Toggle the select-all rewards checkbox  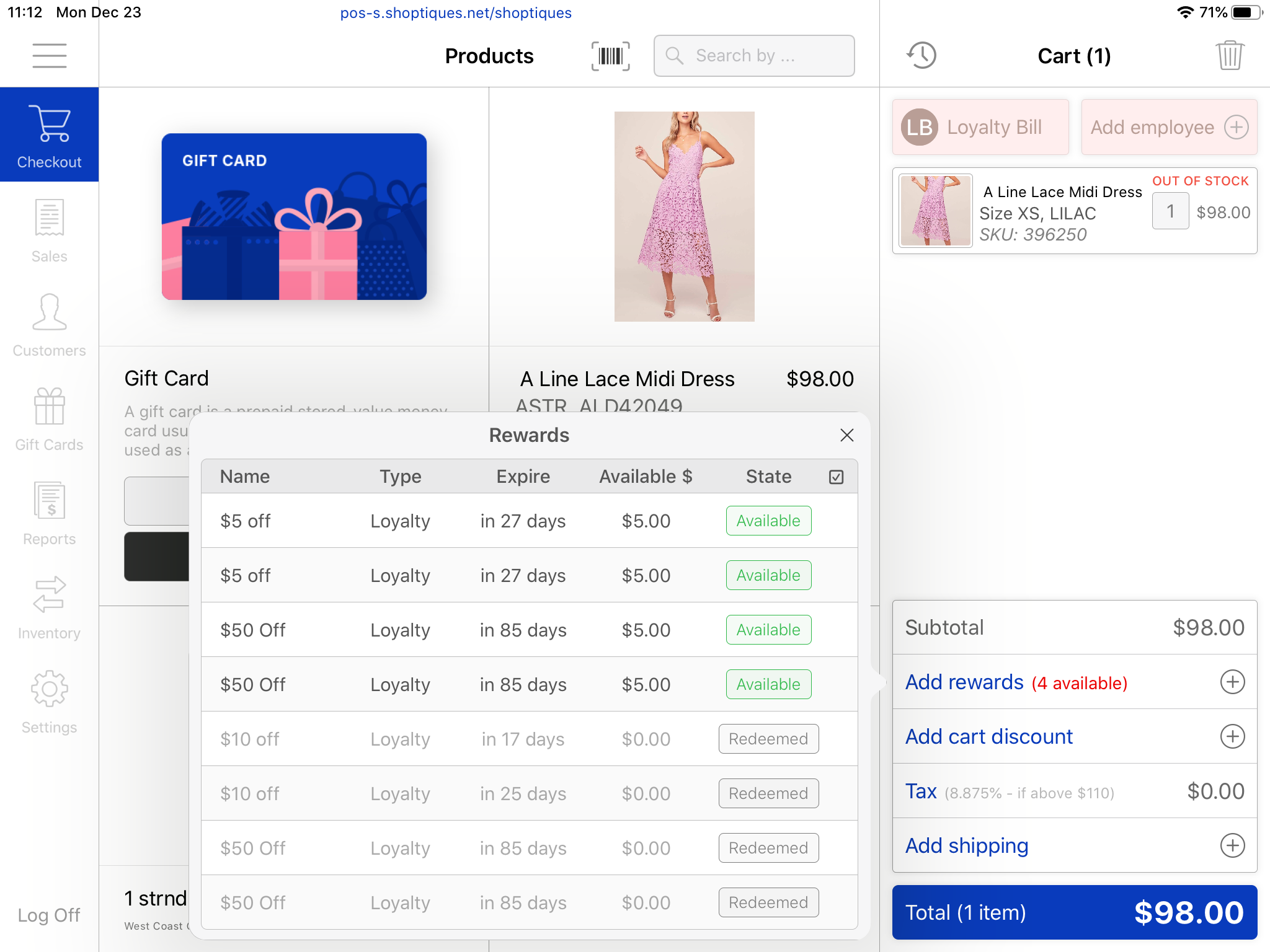point(836,477)
